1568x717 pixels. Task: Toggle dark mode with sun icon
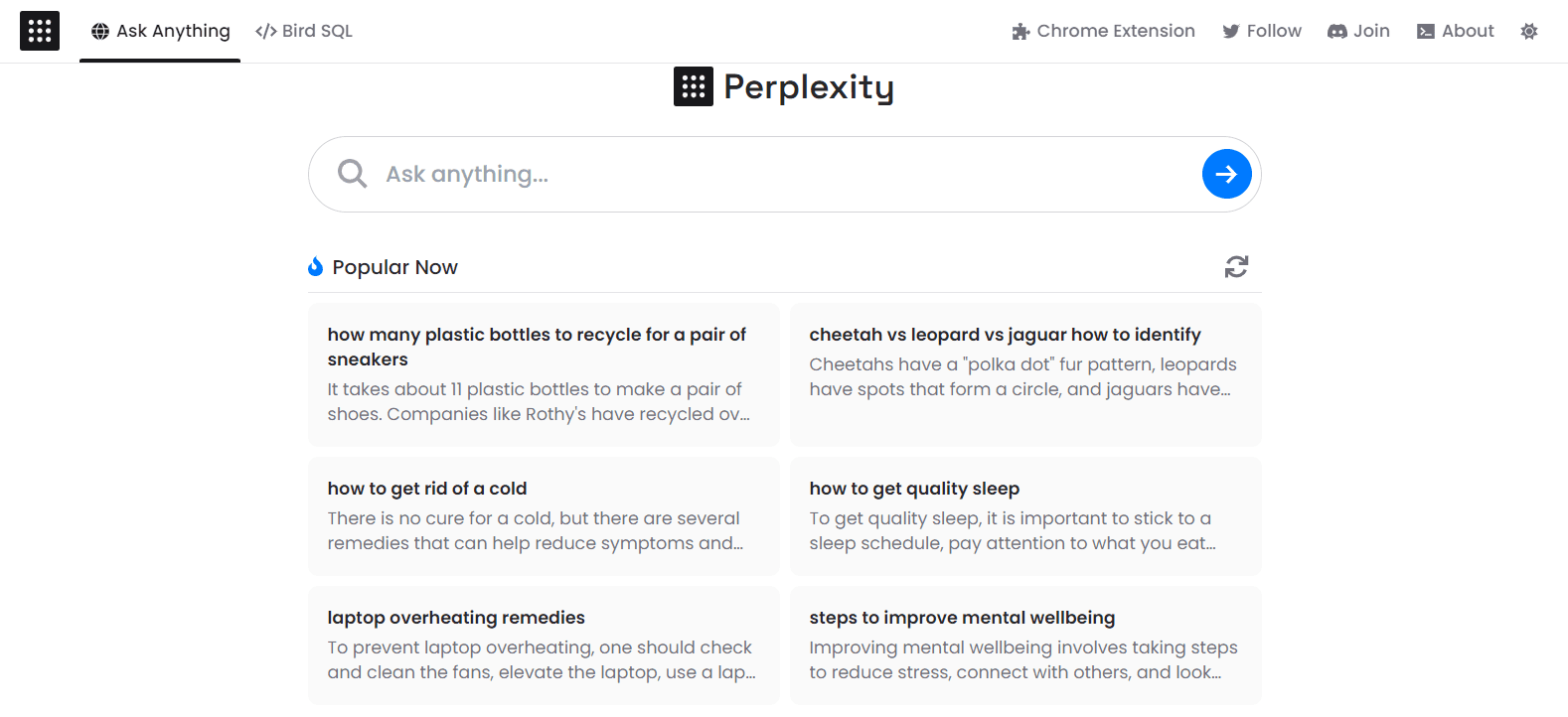click(x=1529, y=31)
